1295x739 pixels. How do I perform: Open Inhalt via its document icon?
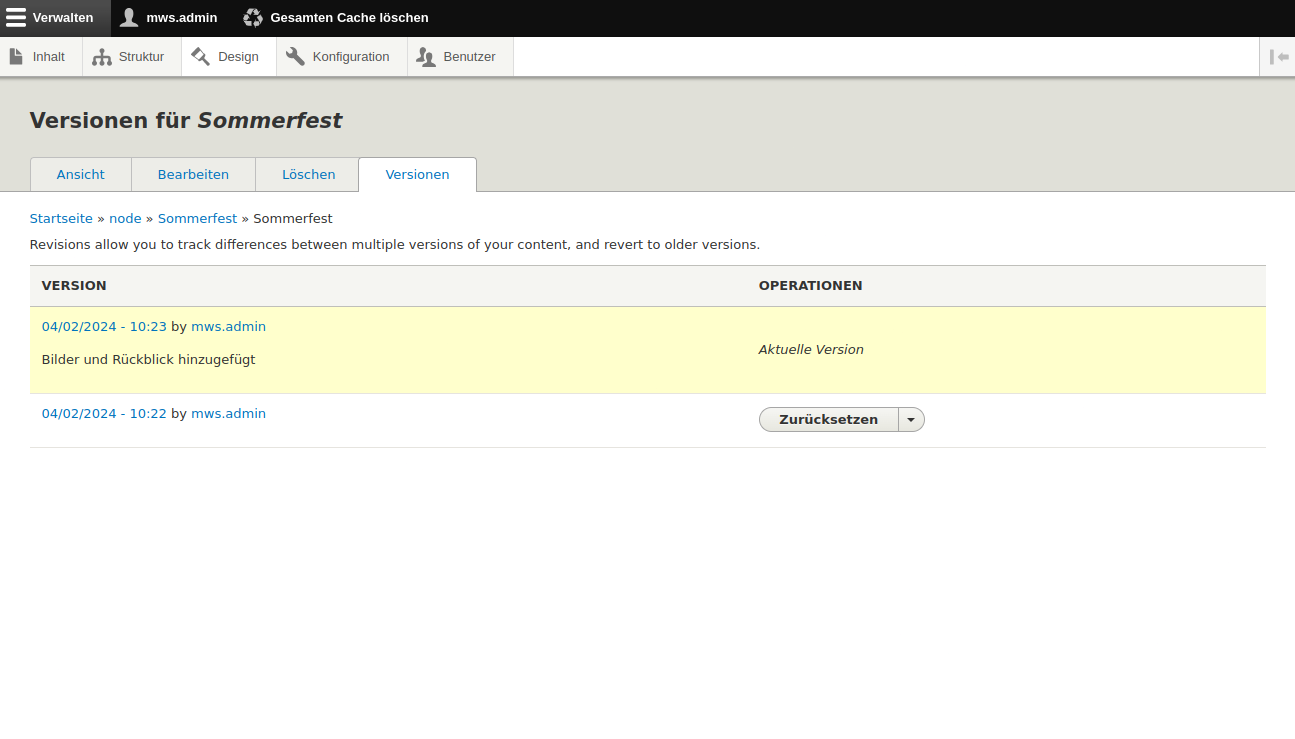click(16, 57)
